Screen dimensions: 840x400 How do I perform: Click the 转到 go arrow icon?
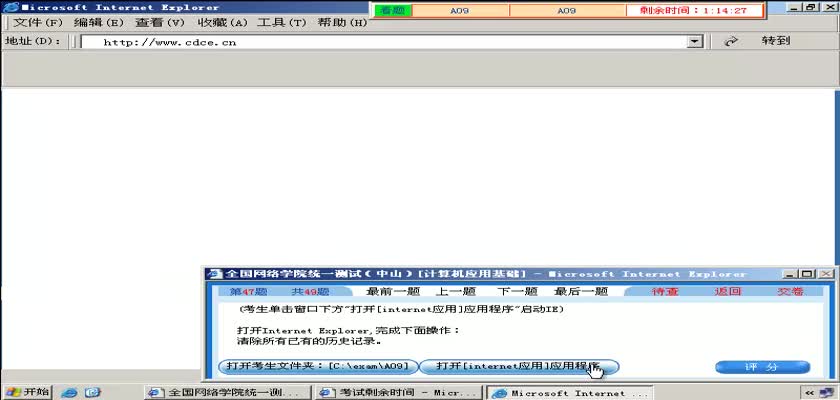tap(731, 41)
